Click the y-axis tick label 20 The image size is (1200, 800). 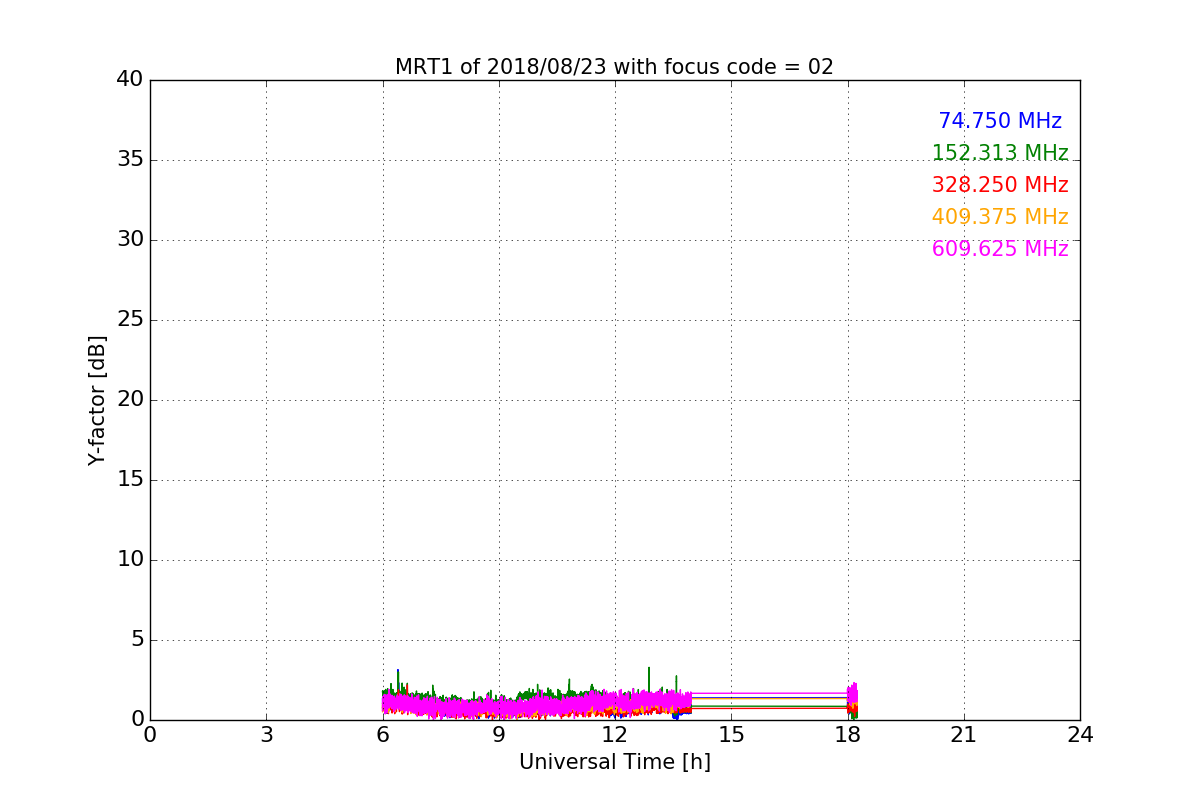(x=129, y=400)
